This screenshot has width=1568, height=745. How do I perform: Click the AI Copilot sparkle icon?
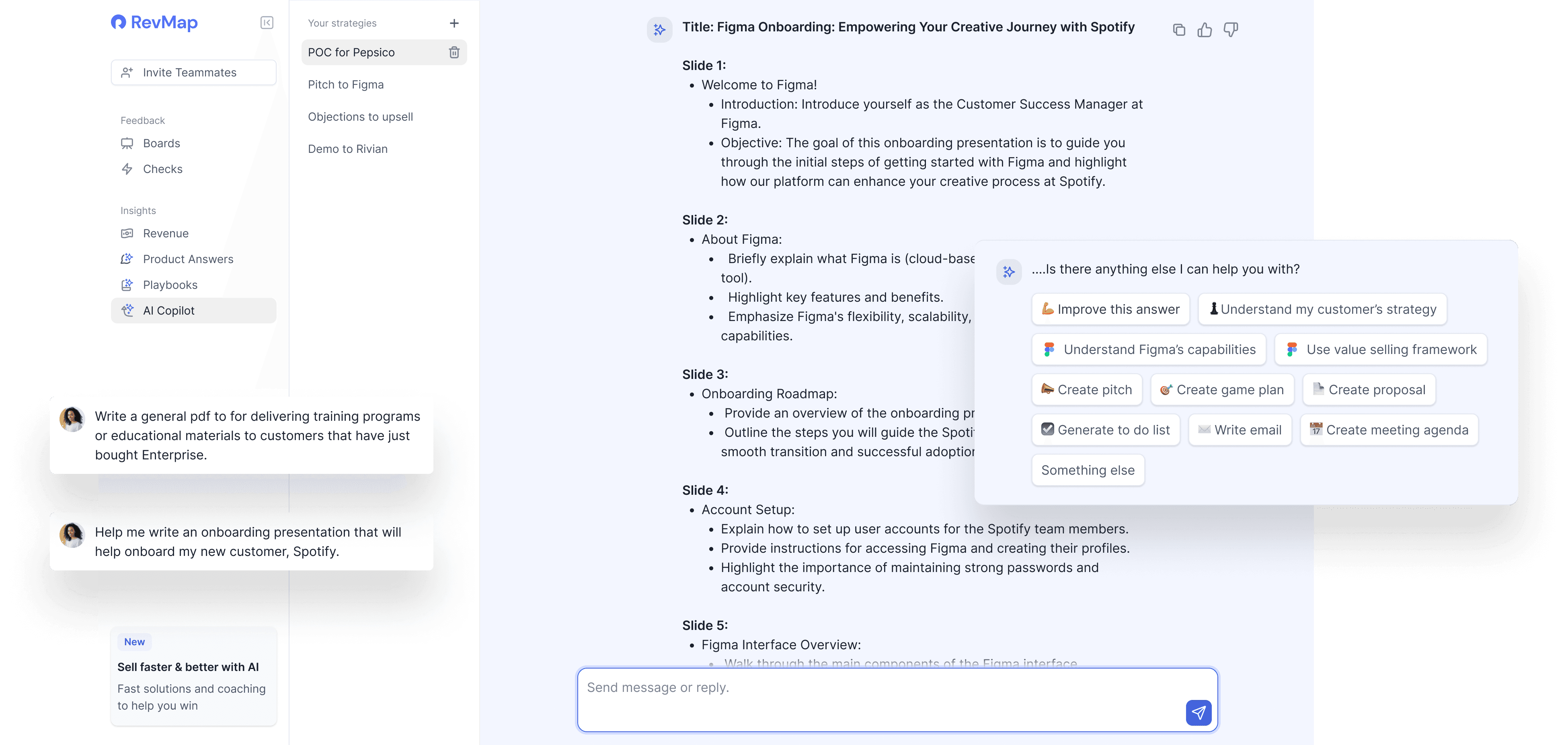pos(127,311)
